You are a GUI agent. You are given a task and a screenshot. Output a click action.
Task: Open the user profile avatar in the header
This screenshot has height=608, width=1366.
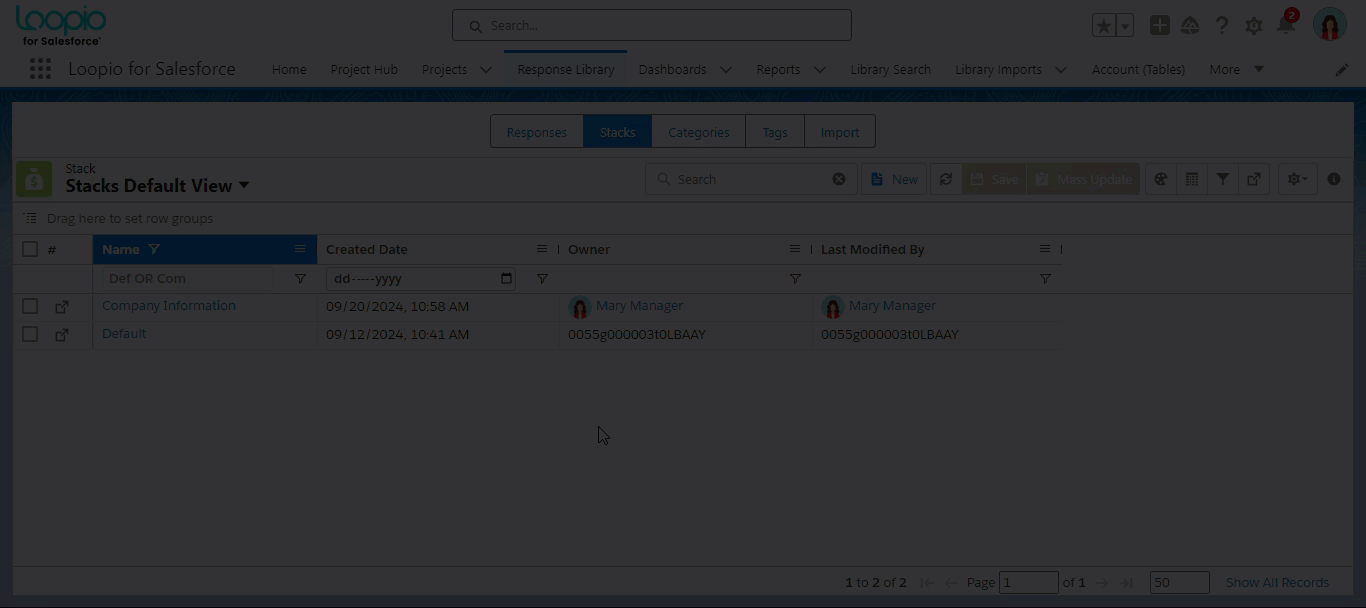tap(1330, 25)
